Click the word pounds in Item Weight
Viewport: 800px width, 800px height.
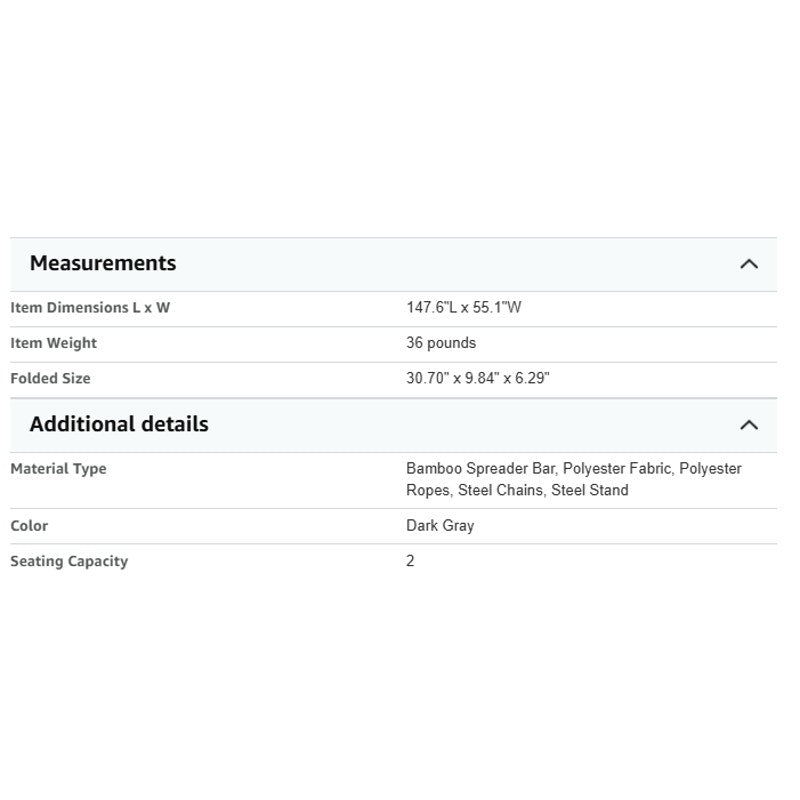[x=452, y=343]
